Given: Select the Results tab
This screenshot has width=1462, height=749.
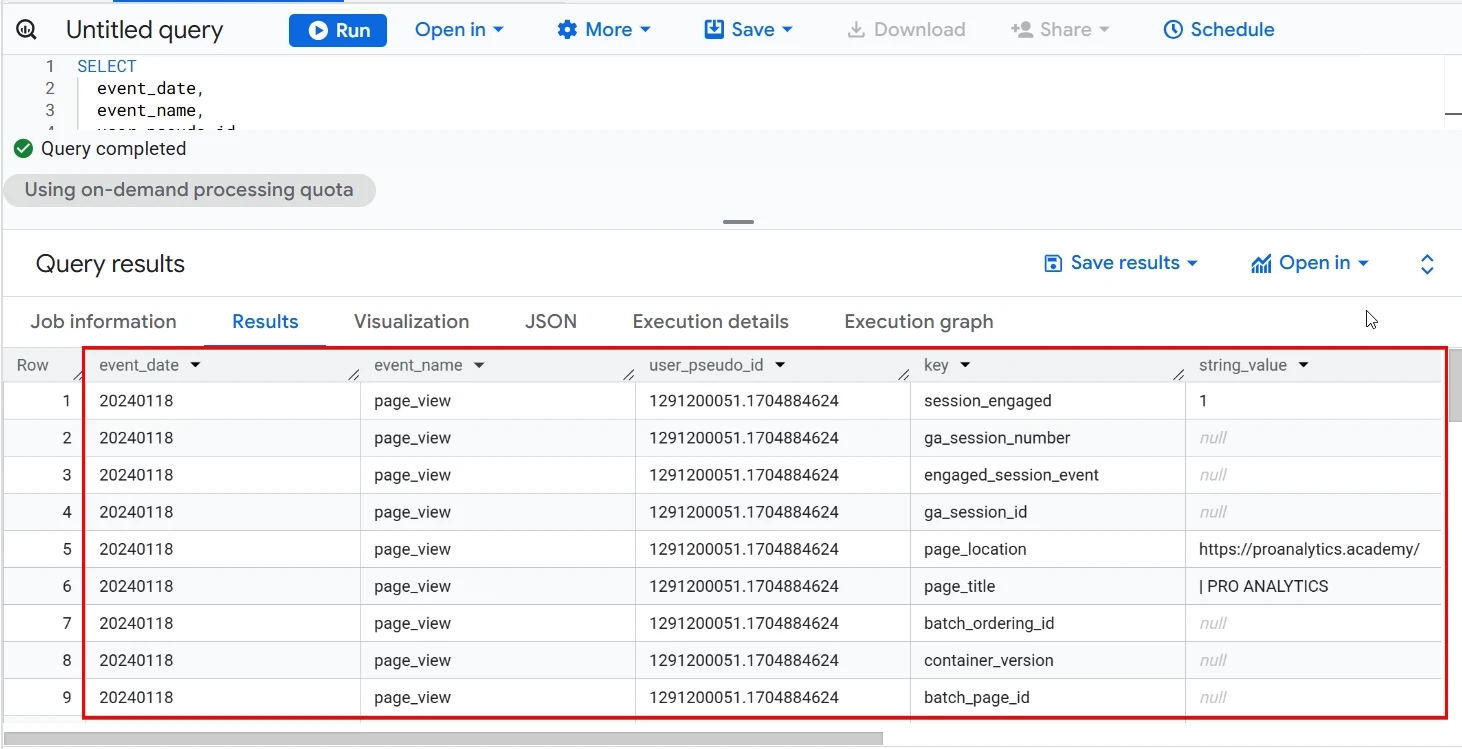Looking at the screenshot, I should coord(265,322).
